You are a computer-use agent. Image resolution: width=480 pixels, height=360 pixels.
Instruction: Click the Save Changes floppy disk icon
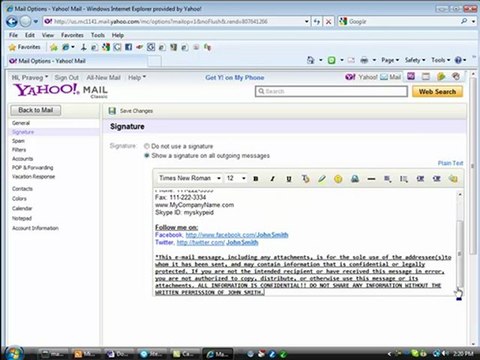(112, 111)
